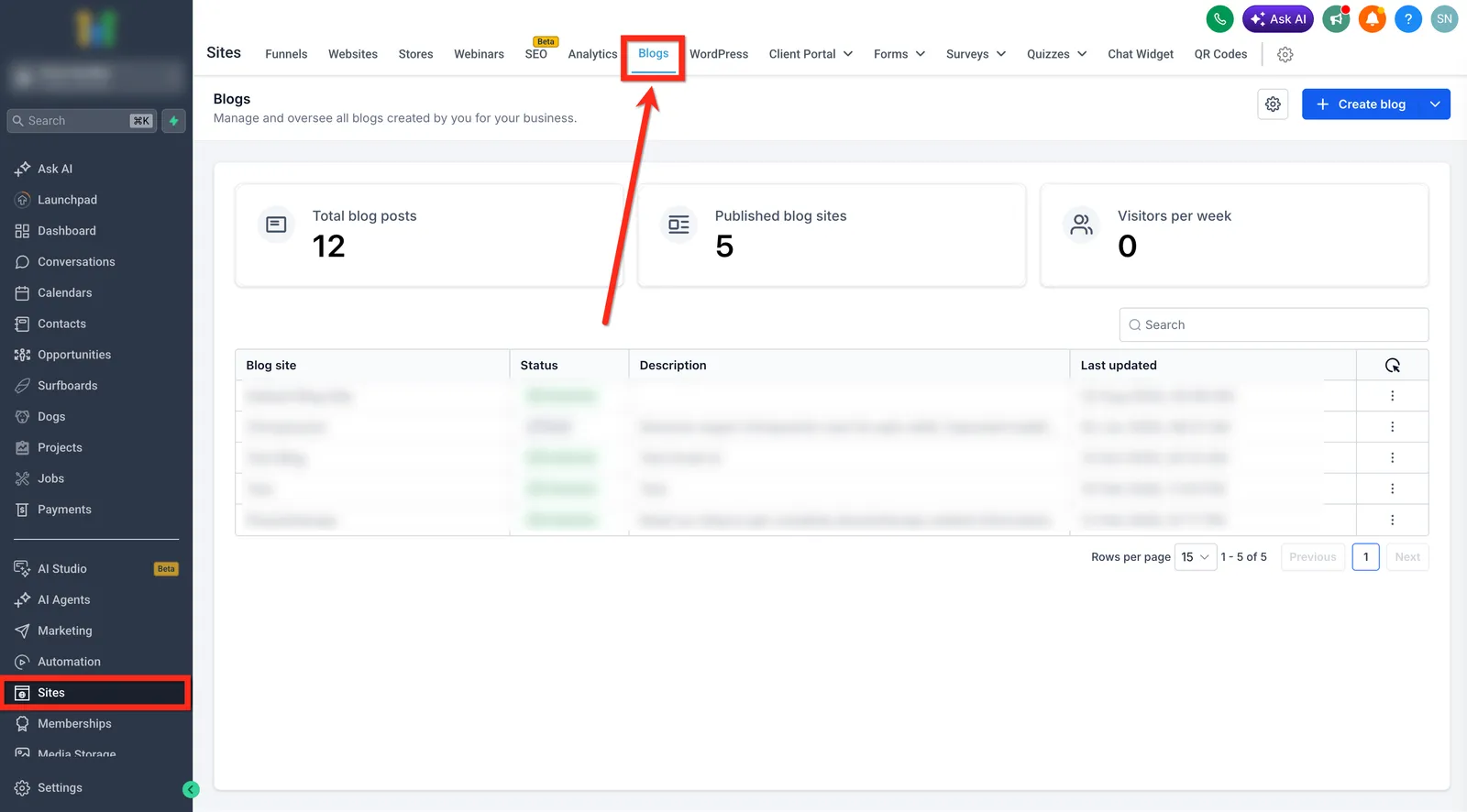
Task: Click the table refresh column icon
Action: tap(1392, 366)
